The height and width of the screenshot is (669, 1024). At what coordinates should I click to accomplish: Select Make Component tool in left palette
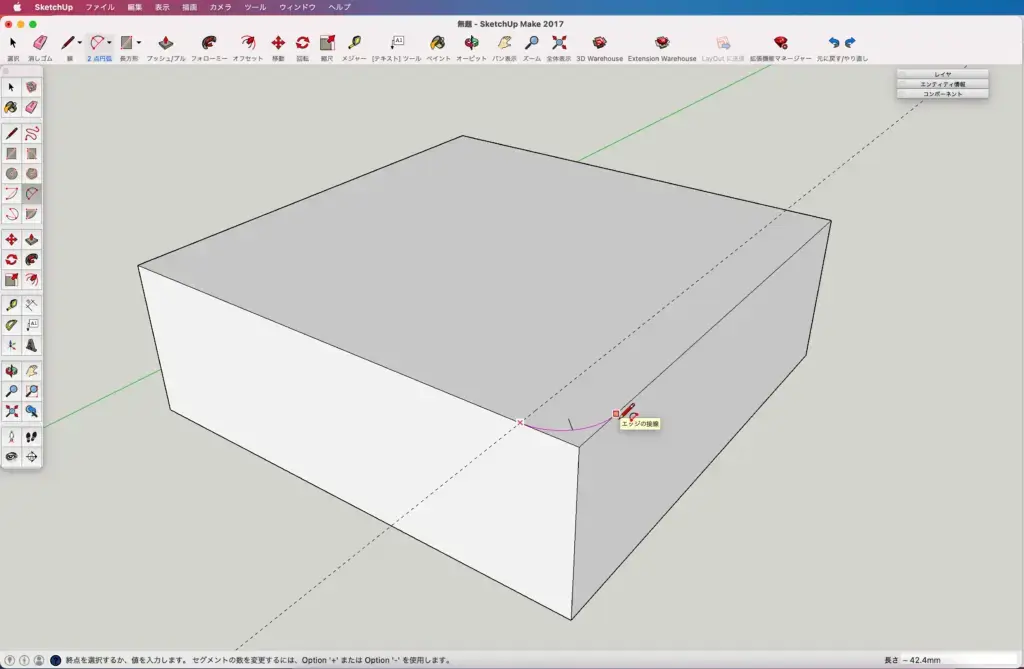click(x=31, y=87)
